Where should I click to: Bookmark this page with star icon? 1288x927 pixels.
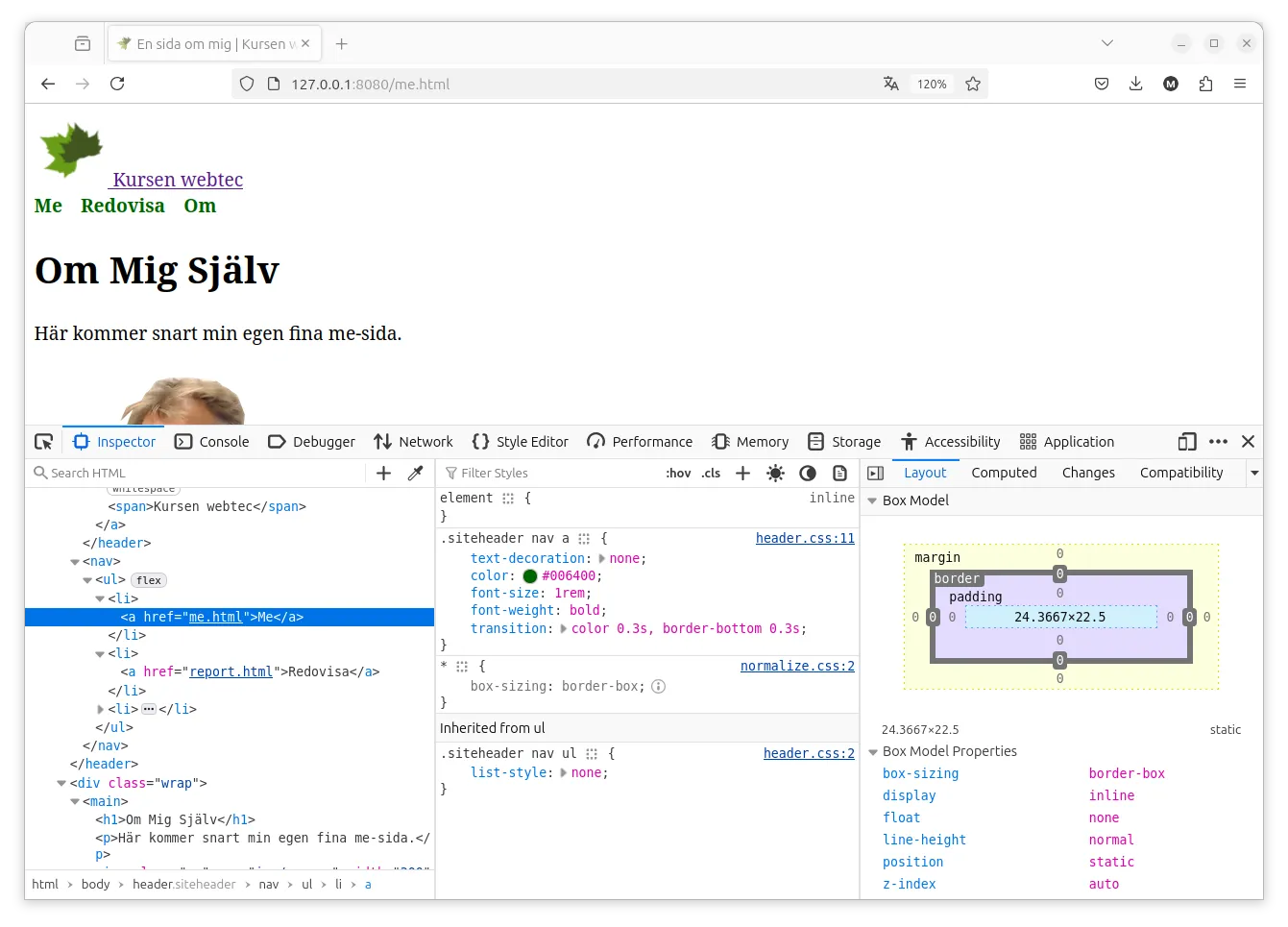[x=973, y=84]
